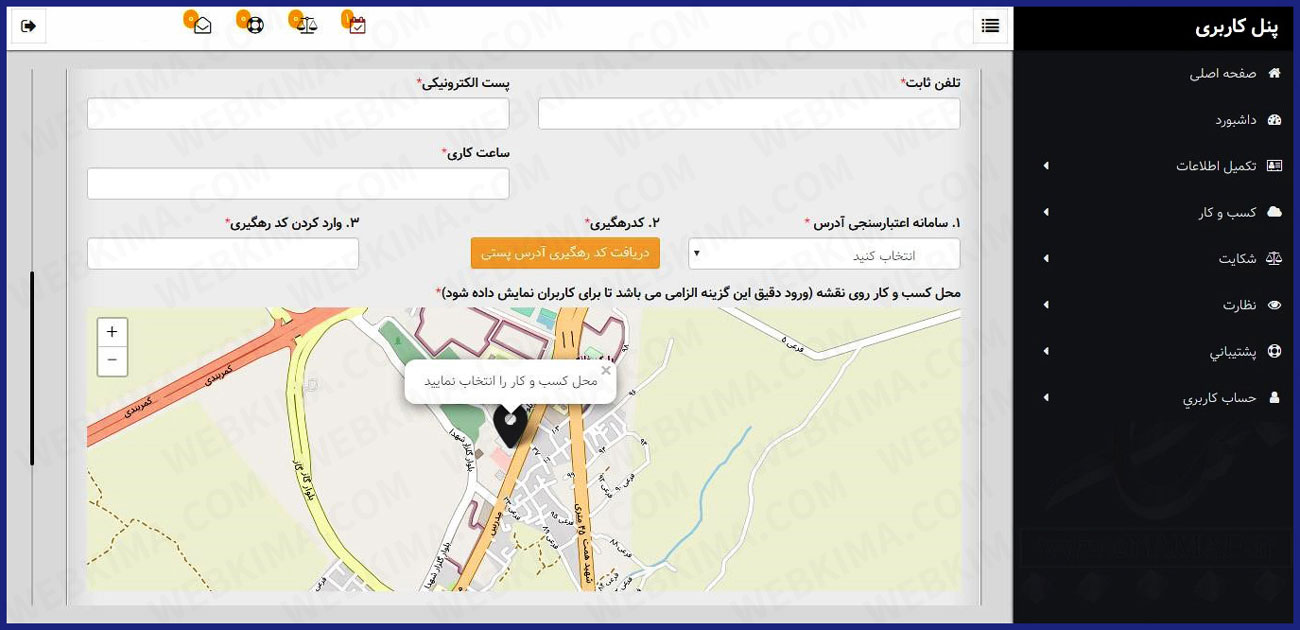Click the orange دریافت کد رهگیری آدرس پستی button
The image size is (1300, 630).
[x=565, y=253]
